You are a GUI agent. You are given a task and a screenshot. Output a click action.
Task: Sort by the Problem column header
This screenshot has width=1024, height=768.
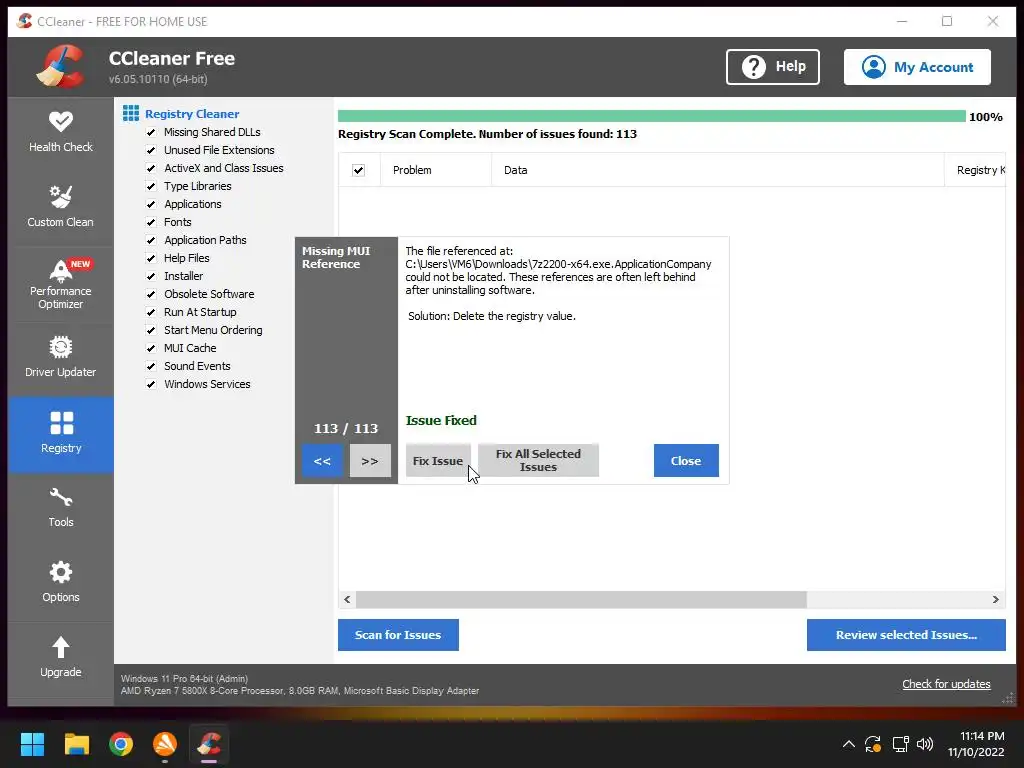(436, 170)
